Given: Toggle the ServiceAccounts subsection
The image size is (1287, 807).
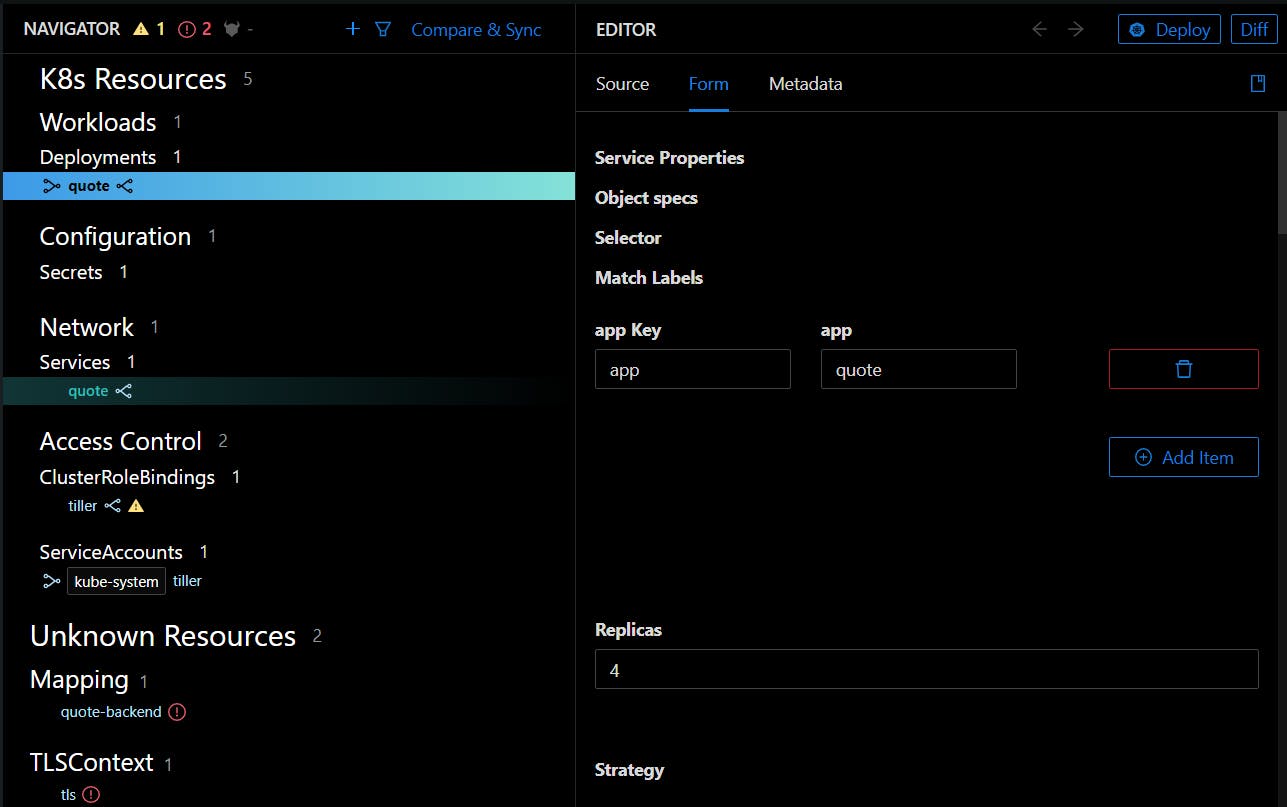Looking at the screenshot, I should coord(111,552).
